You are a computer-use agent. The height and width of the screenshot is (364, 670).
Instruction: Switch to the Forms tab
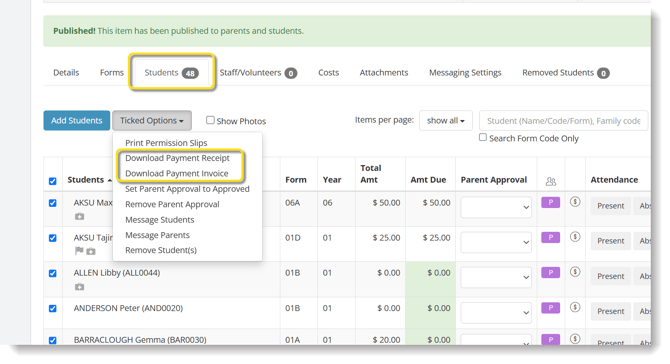tap(112, 73)
